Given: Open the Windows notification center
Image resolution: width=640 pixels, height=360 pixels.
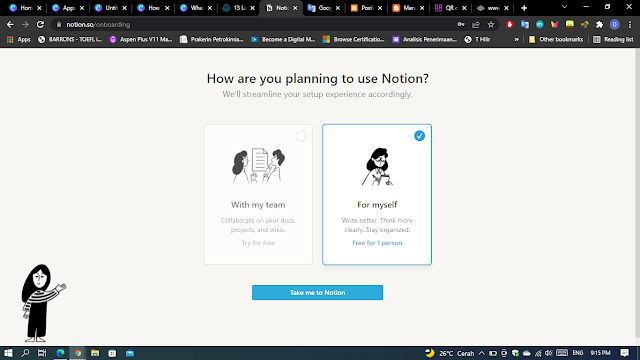Looking at the screenshot, I should pyautogui.click(x=624, y=353).
